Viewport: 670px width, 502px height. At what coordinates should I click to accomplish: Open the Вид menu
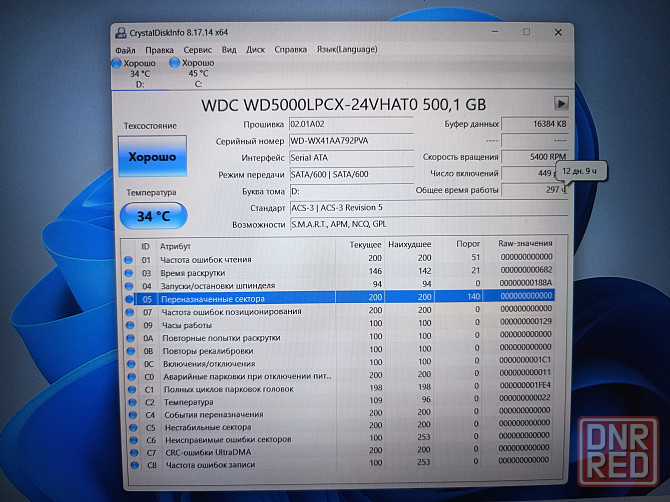[x=229, y=50]
